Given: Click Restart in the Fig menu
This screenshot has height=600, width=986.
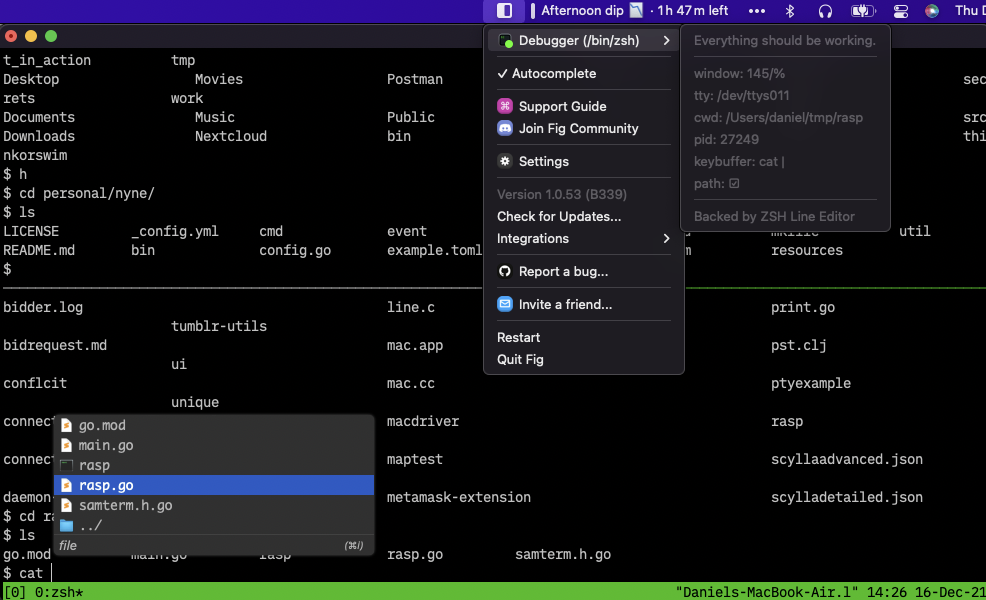Looking at the screenshot, I should coord(517,337).
